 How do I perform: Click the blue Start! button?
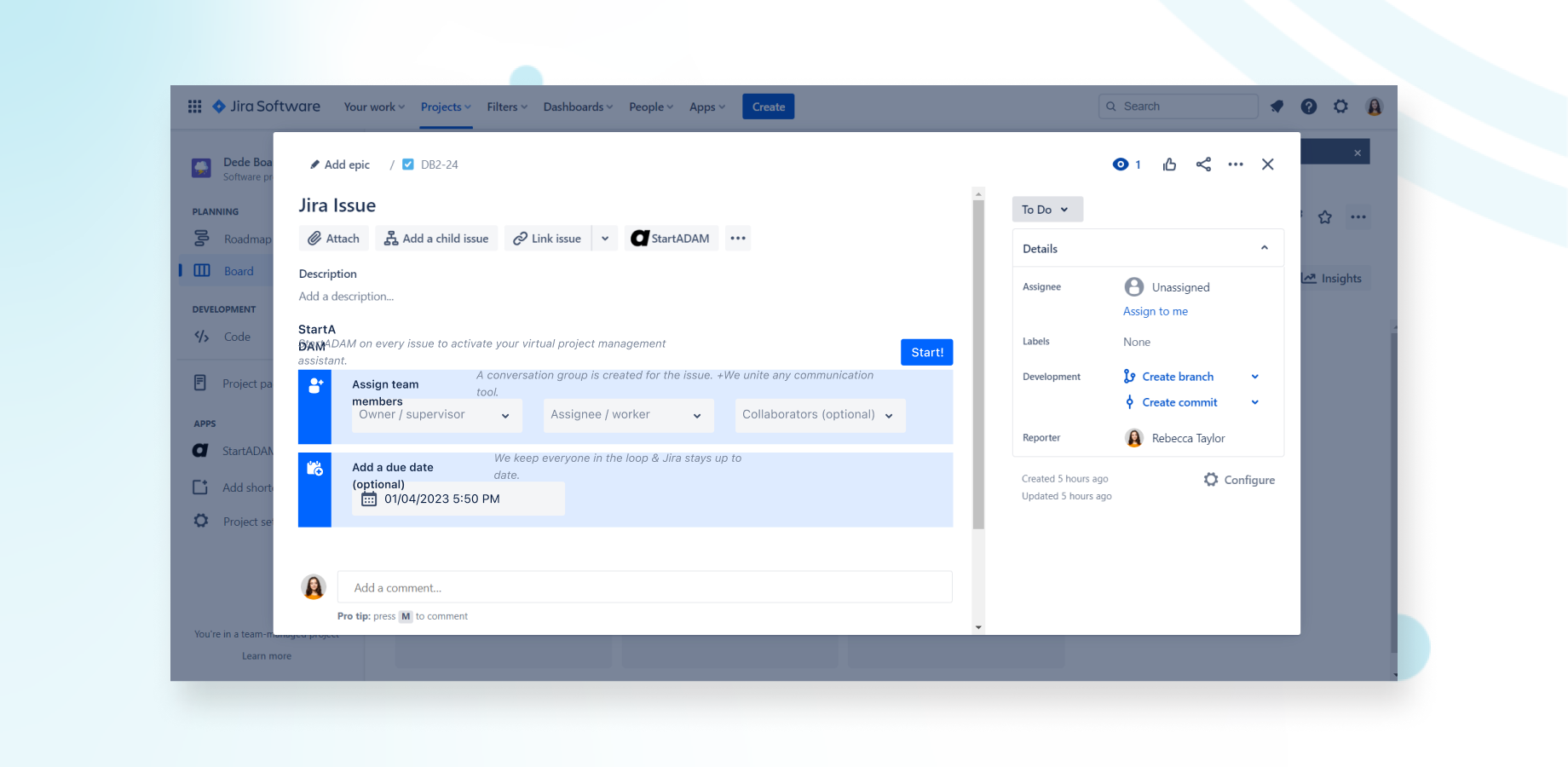[x=927, y=352]
